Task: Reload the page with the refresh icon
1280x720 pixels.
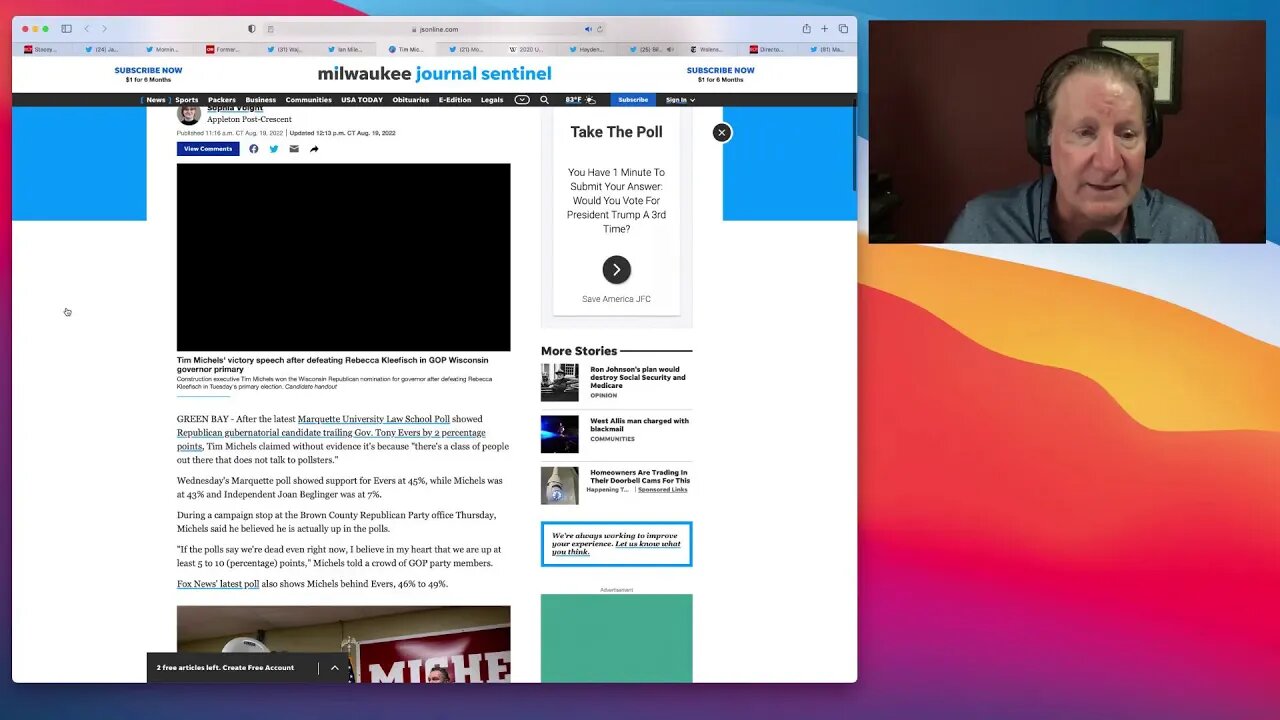Action: coord(599,29)
